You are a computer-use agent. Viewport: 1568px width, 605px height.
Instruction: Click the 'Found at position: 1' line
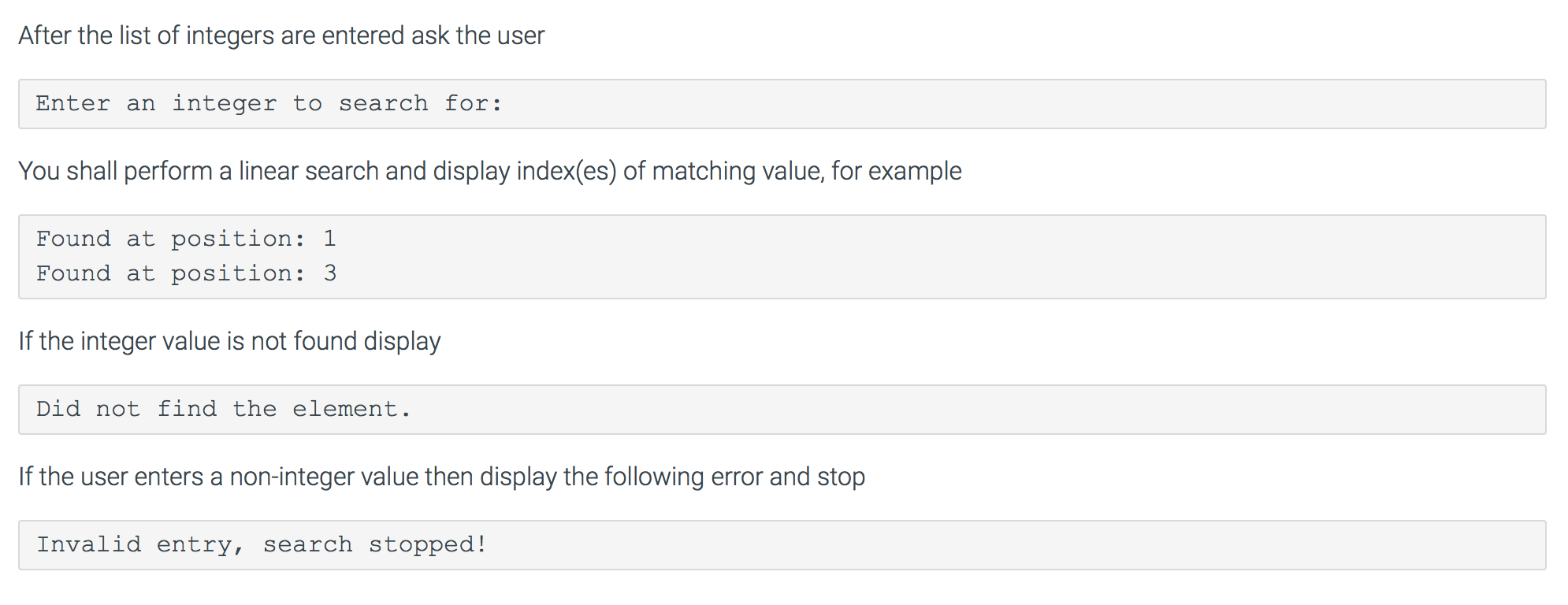point(186,239)
